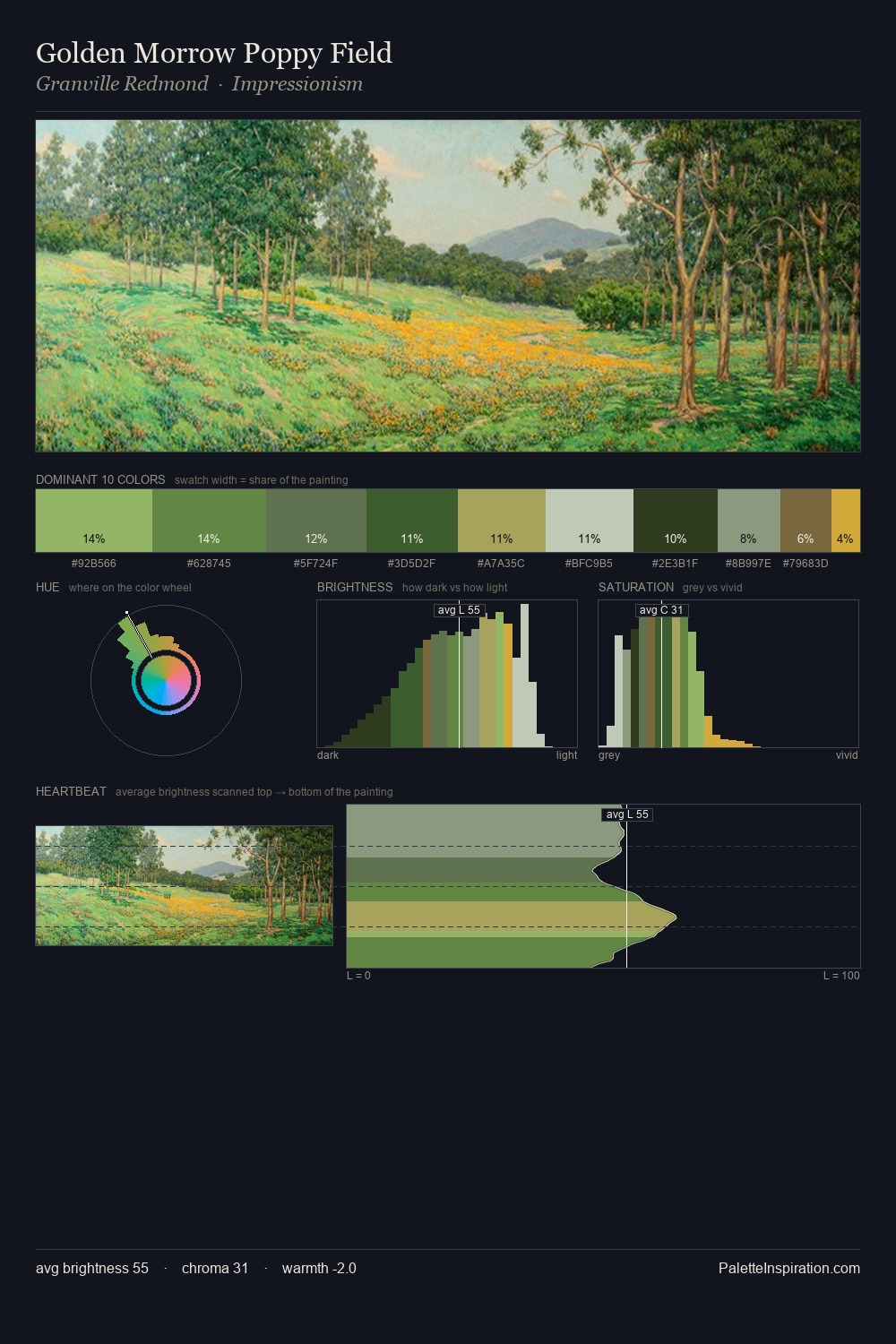The width and height of the screenshot is (896, 1344).
Task: Click 'average brightness scanned top → bottom' caption
Action: (x=254, y=792)
